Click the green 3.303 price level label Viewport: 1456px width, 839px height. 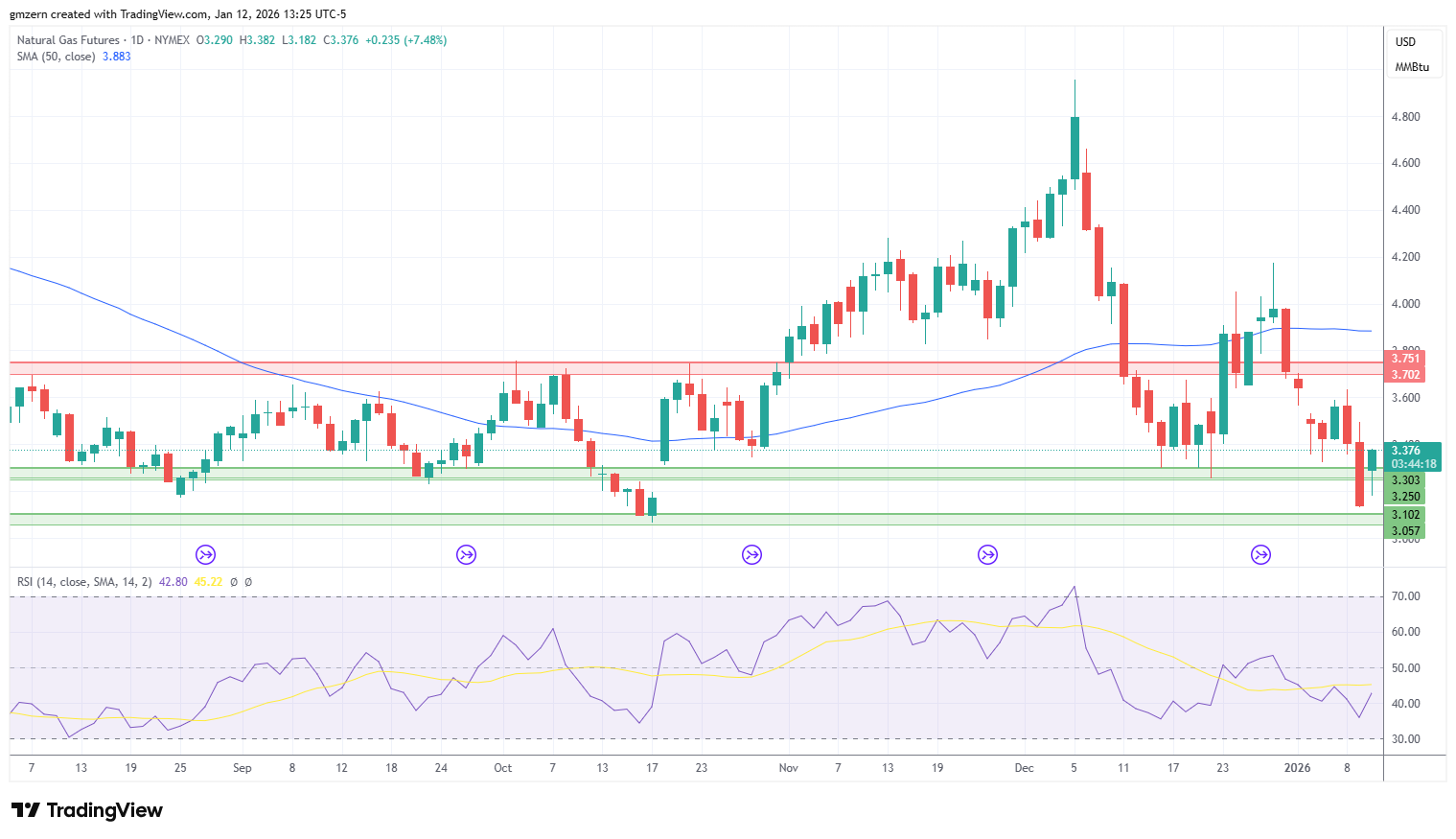tap(1405, 480)
